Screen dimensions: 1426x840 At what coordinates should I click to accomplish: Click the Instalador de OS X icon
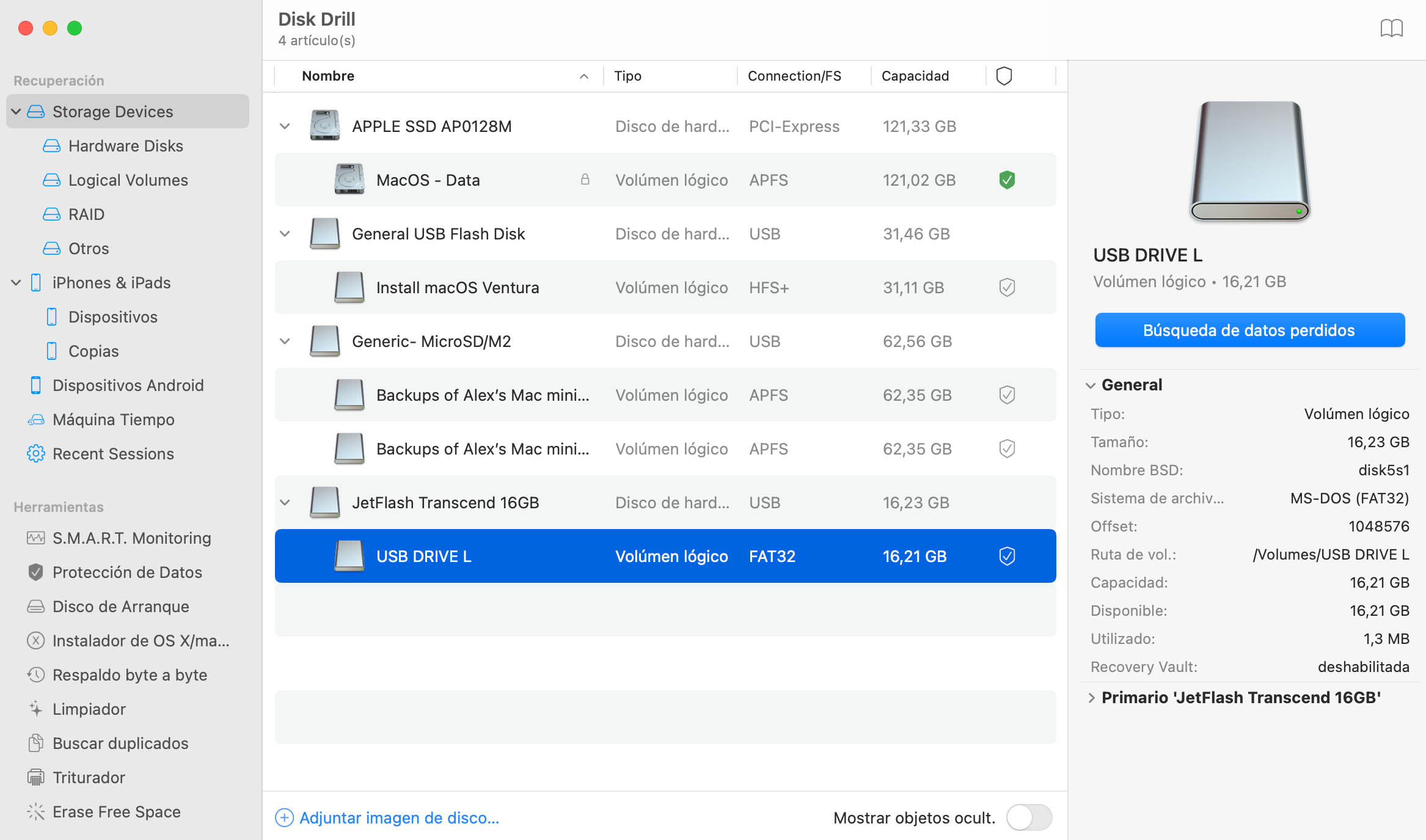pos(36,640)
